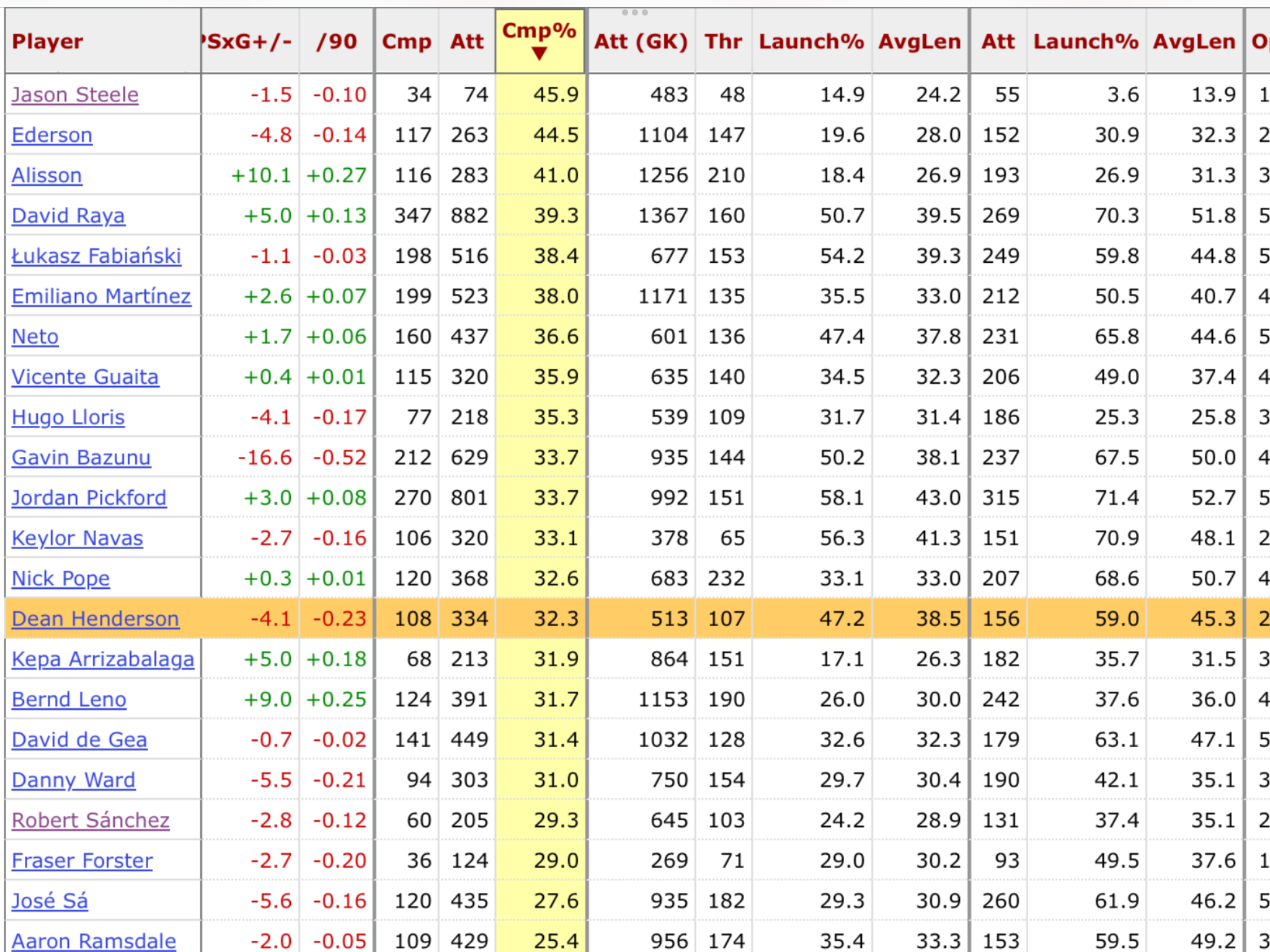Select Robert Sánchez's Thr value 103
The width and height of the screenshot is (1270, 952).
[726, 820]
